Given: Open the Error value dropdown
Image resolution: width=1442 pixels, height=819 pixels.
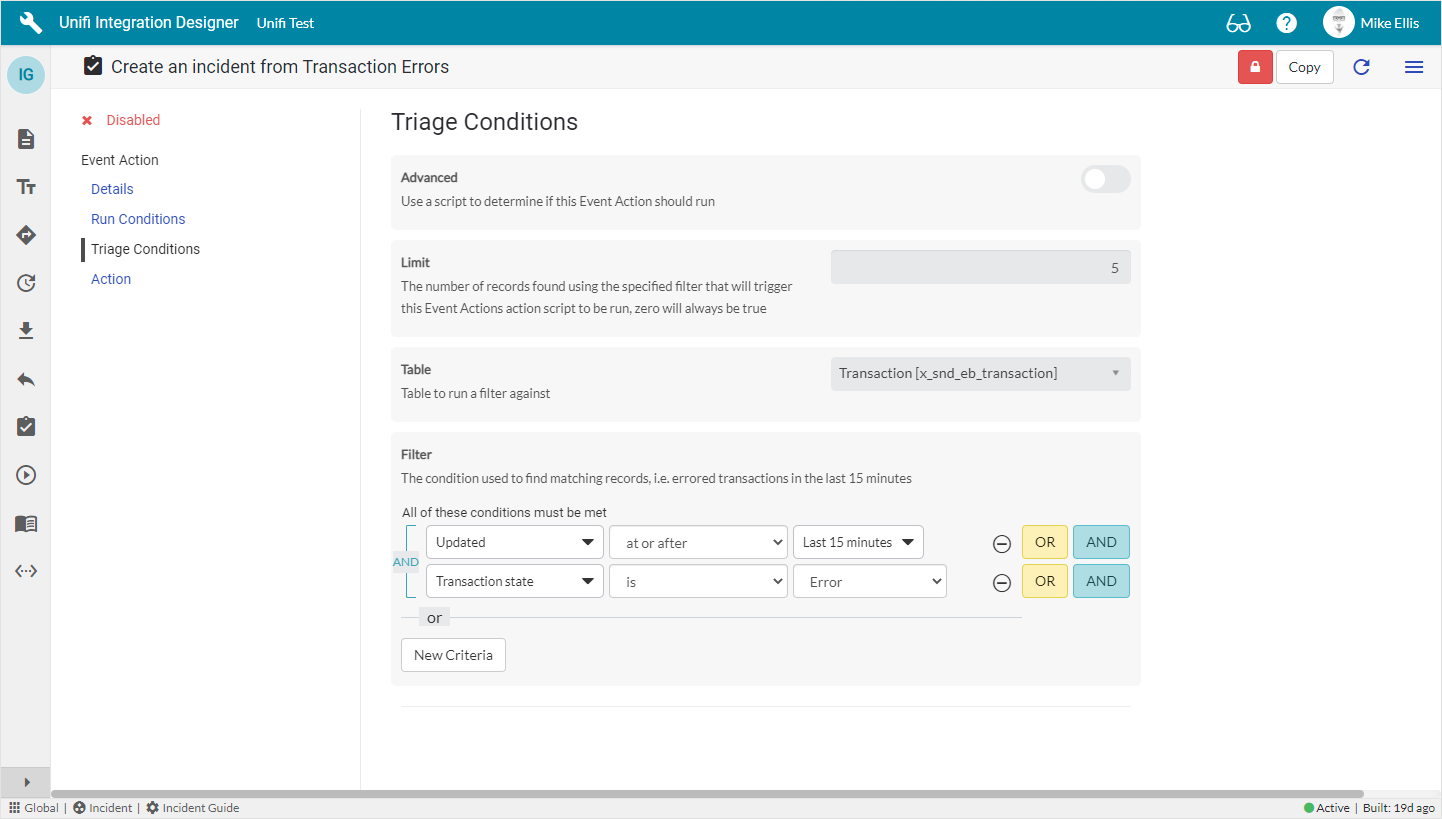Looking at the screenshot, I should [869, 582].
